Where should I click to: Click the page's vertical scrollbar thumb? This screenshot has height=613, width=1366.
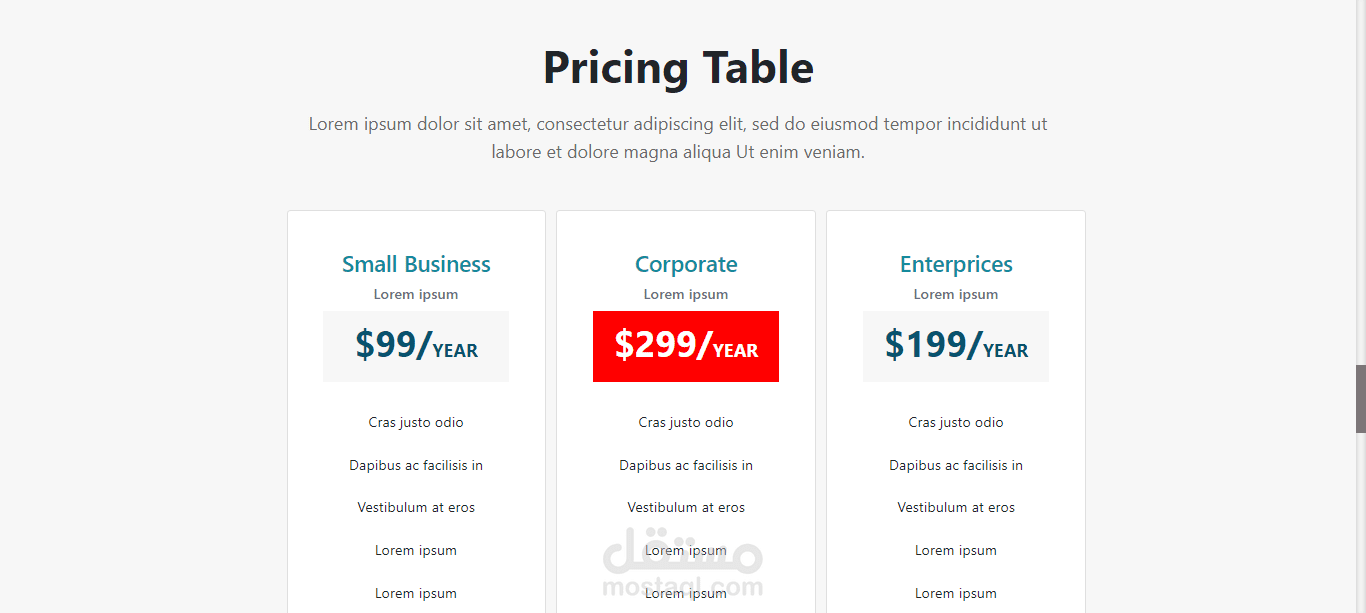pos(1360,398)
